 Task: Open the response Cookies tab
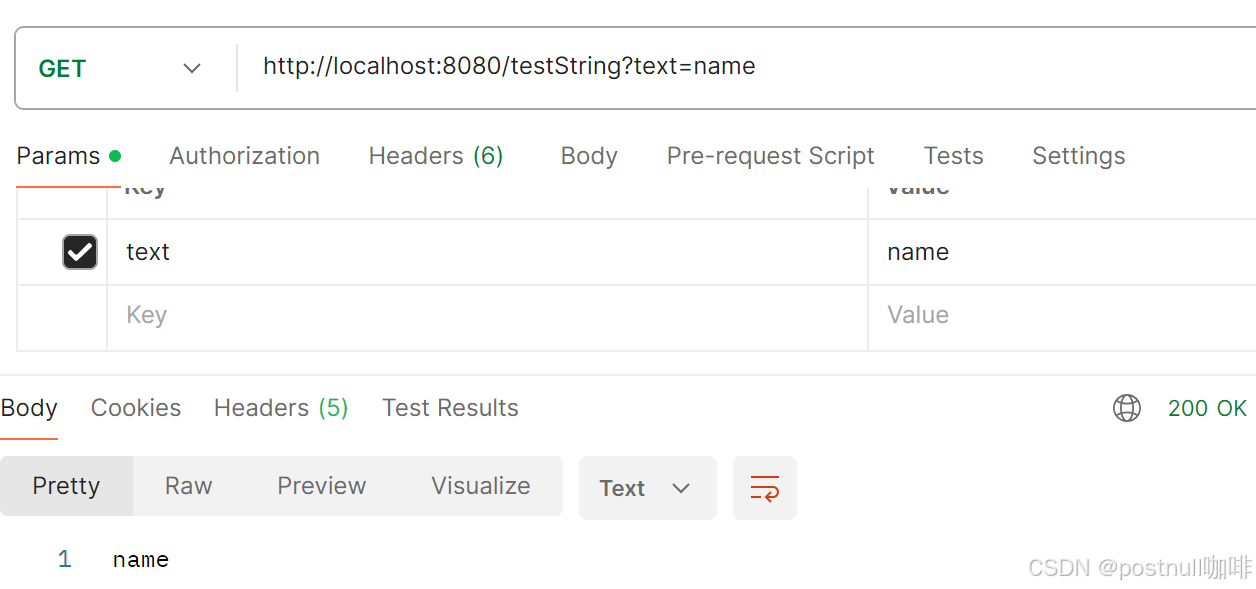[x=136, y=408]
